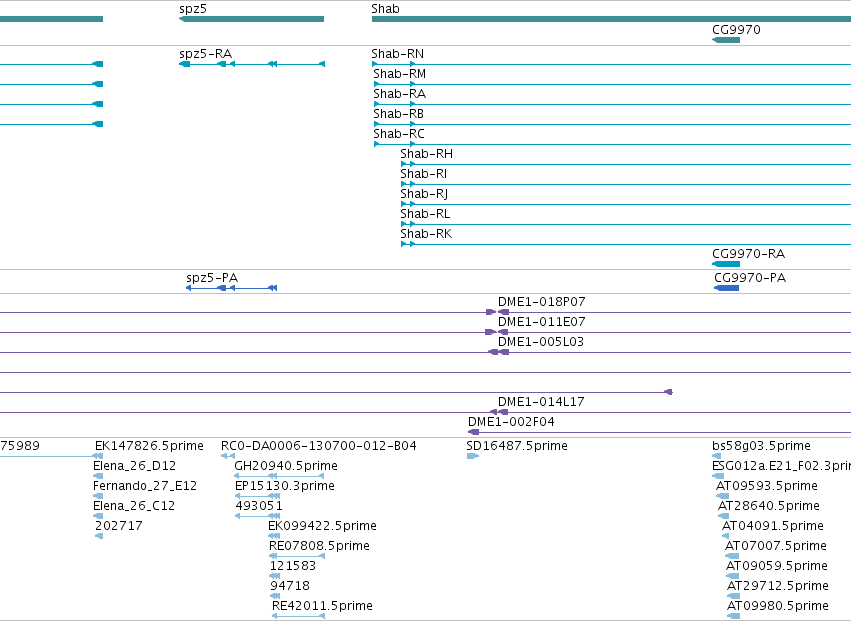
Task: Click the AT07007.5prime EST label
Action: point(776,547)
